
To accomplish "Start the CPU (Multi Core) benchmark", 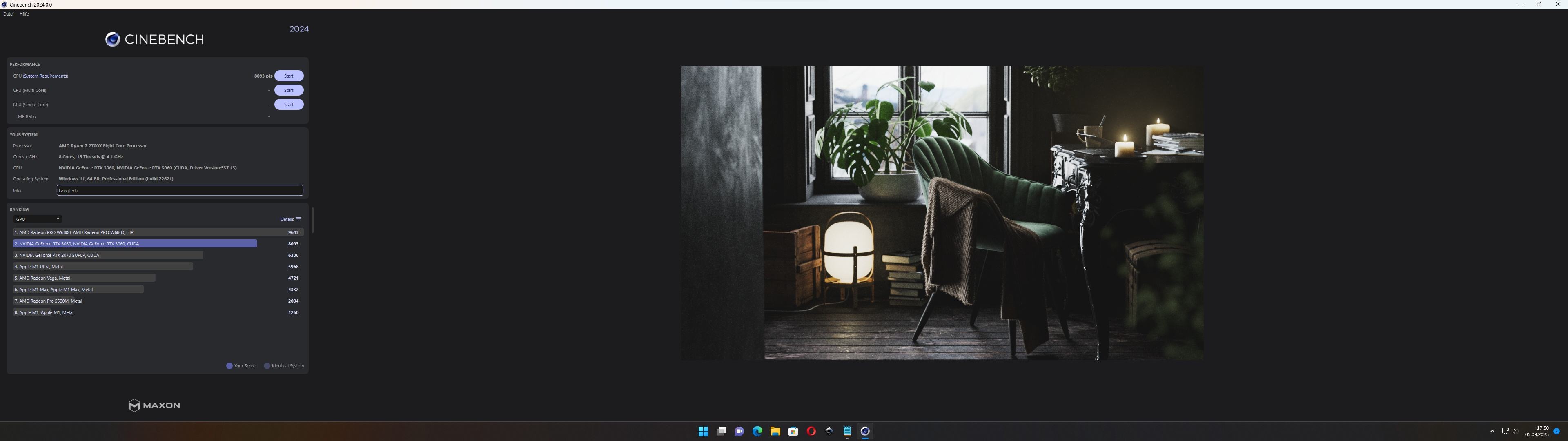I will click(289, 90).
